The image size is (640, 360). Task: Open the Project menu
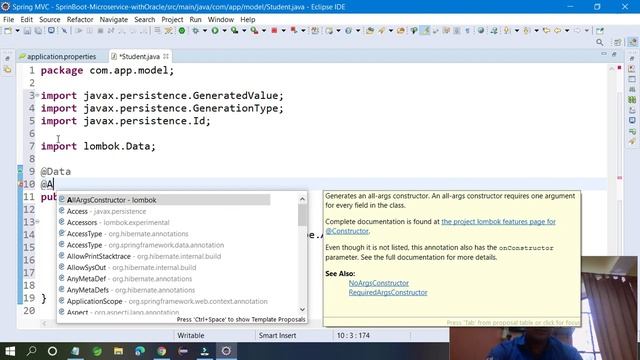click(x=172, y=20)
